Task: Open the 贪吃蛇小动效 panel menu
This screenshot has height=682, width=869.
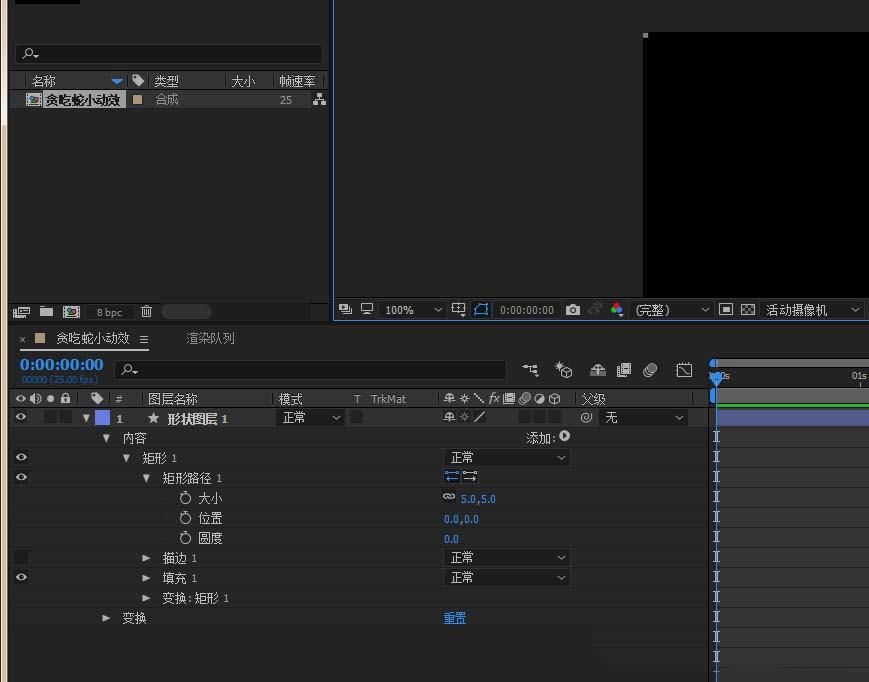Action: pos(144,339)
